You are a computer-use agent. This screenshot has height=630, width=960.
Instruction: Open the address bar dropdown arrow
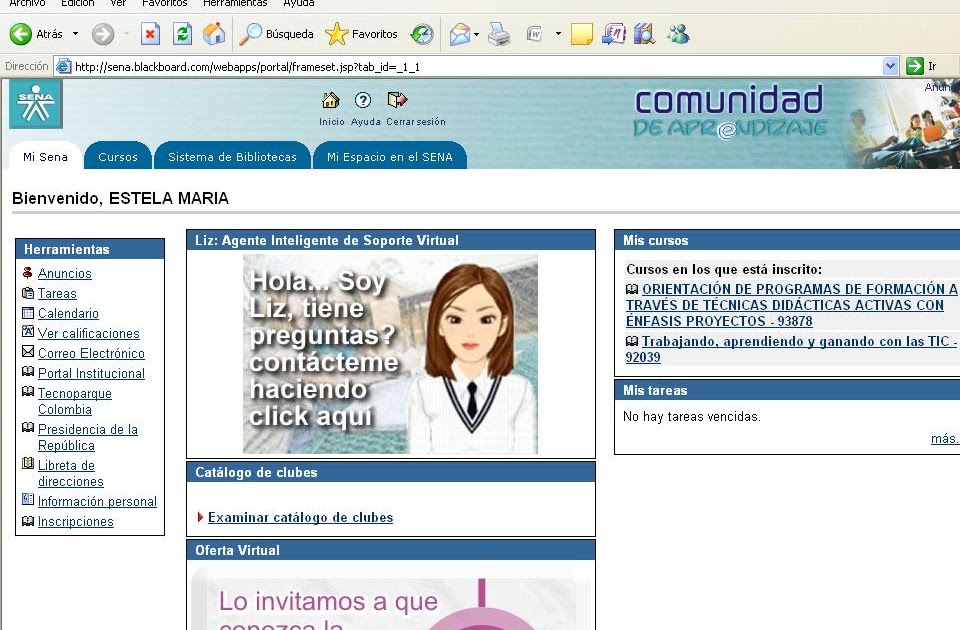tap(890, 66)
